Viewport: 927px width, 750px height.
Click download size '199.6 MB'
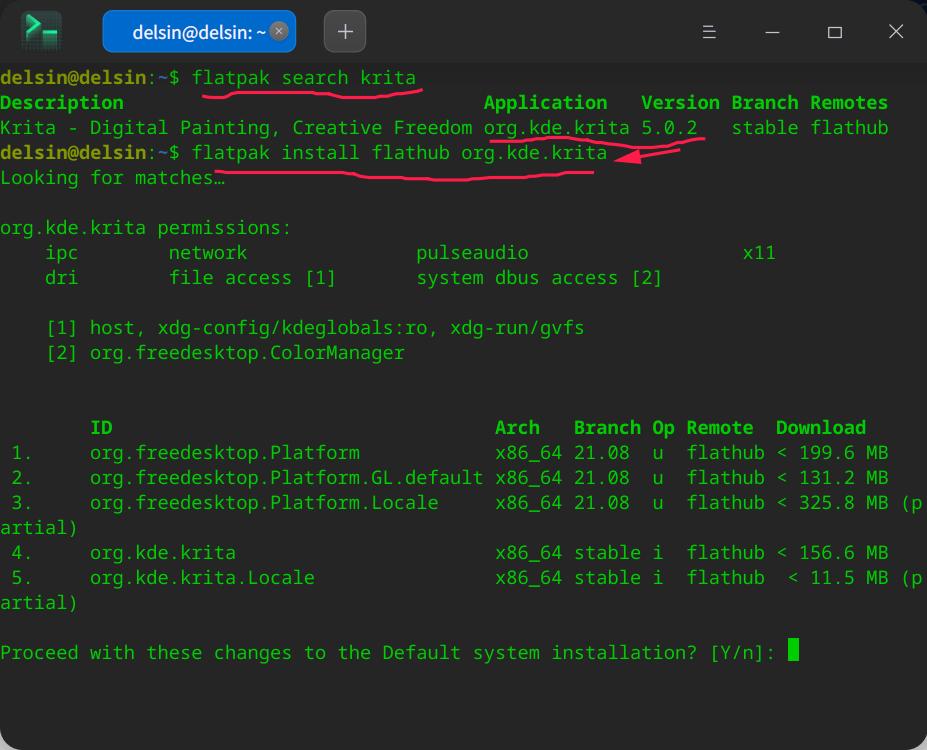click(843, 453)
